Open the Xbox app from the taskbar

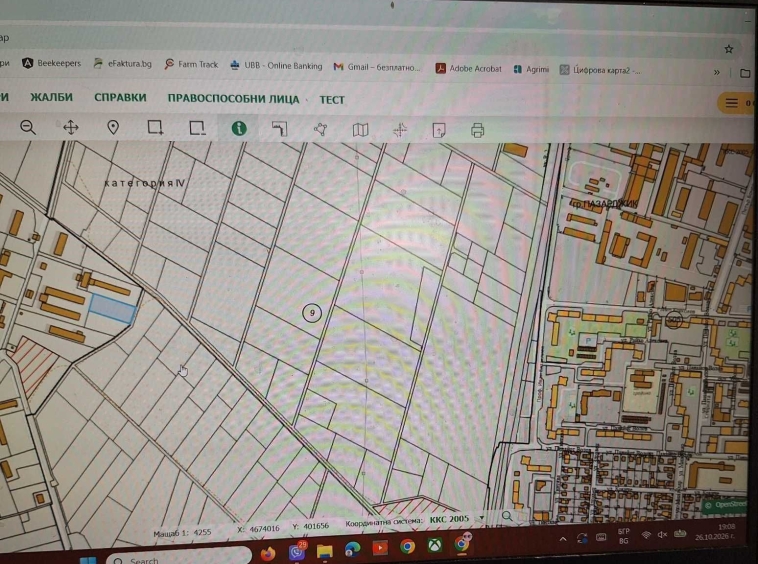(x=435, y=545)
